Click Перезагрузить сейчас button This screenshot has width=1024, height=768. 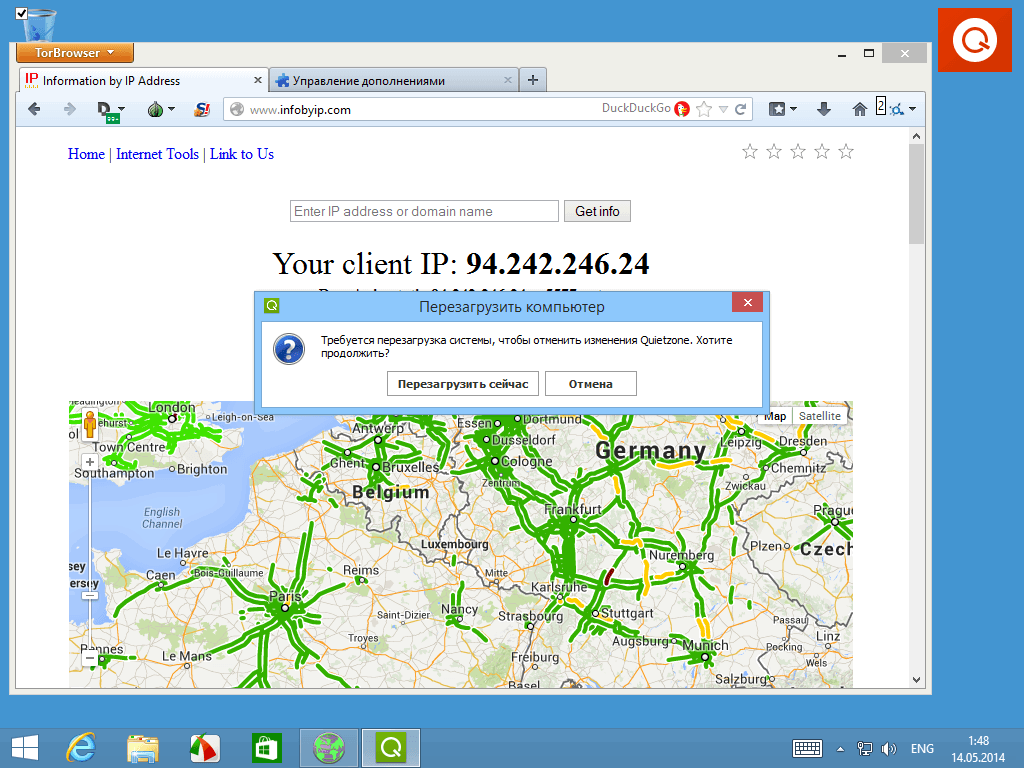point(462,383)
